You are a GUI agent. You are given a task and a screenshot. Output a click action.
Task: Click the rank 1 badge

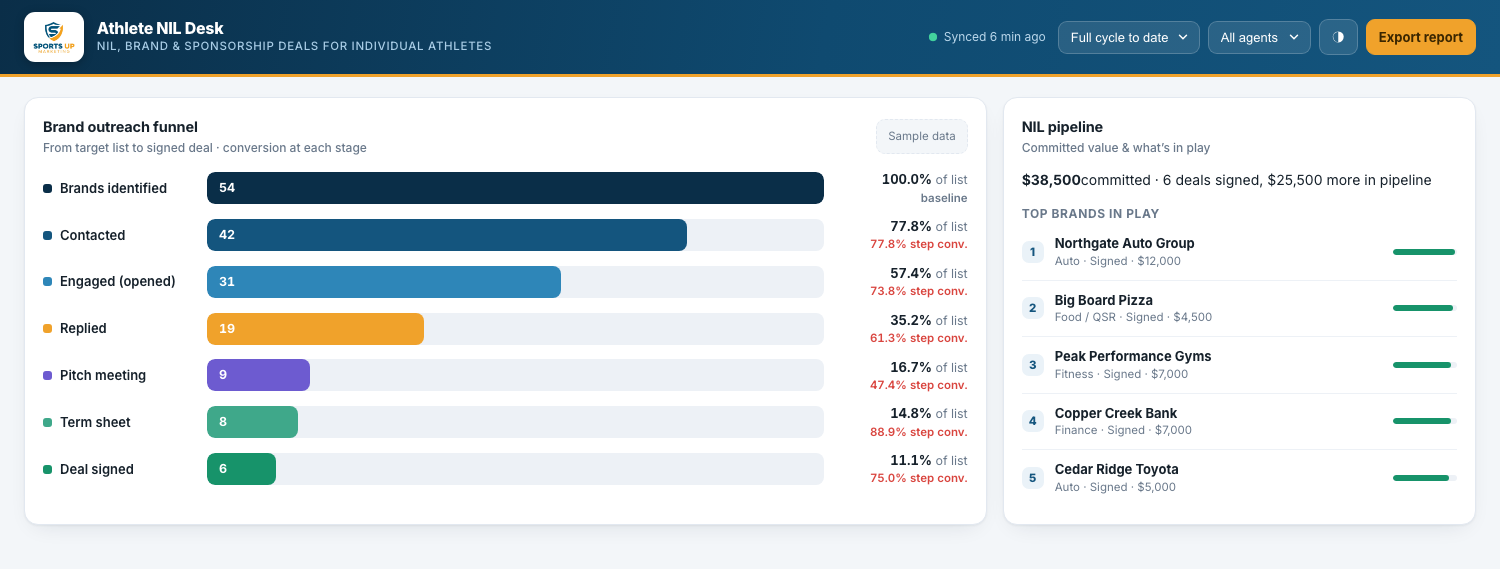click(1033, 252)
